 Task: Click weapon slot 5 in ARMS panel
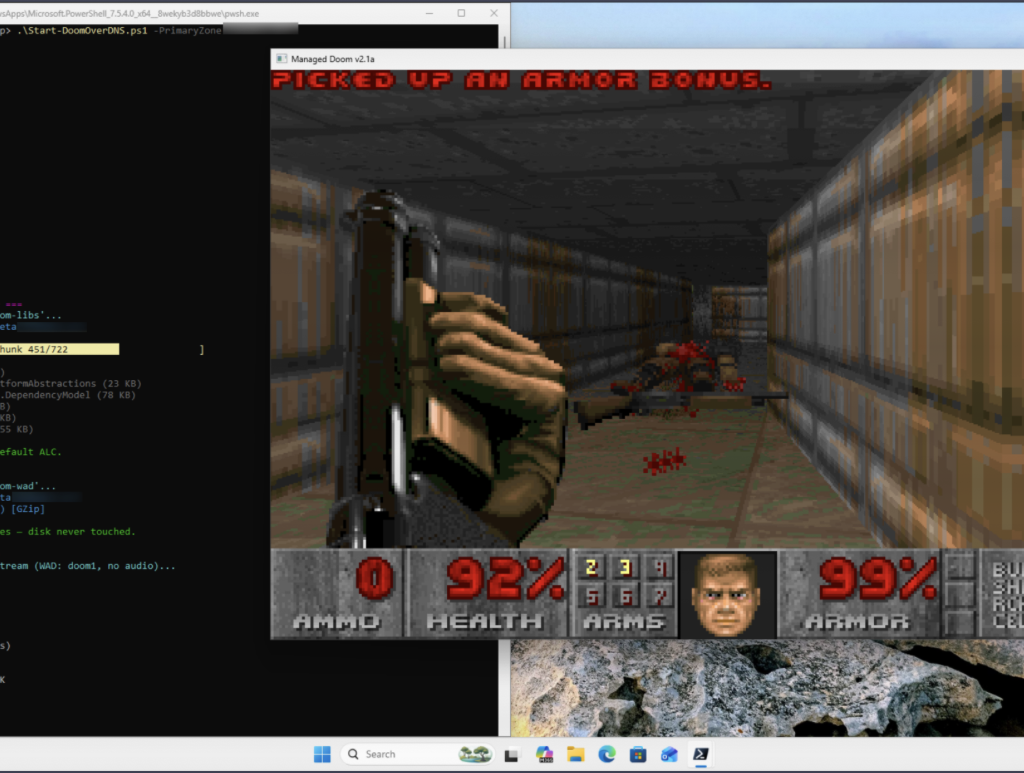click(591, 596)
